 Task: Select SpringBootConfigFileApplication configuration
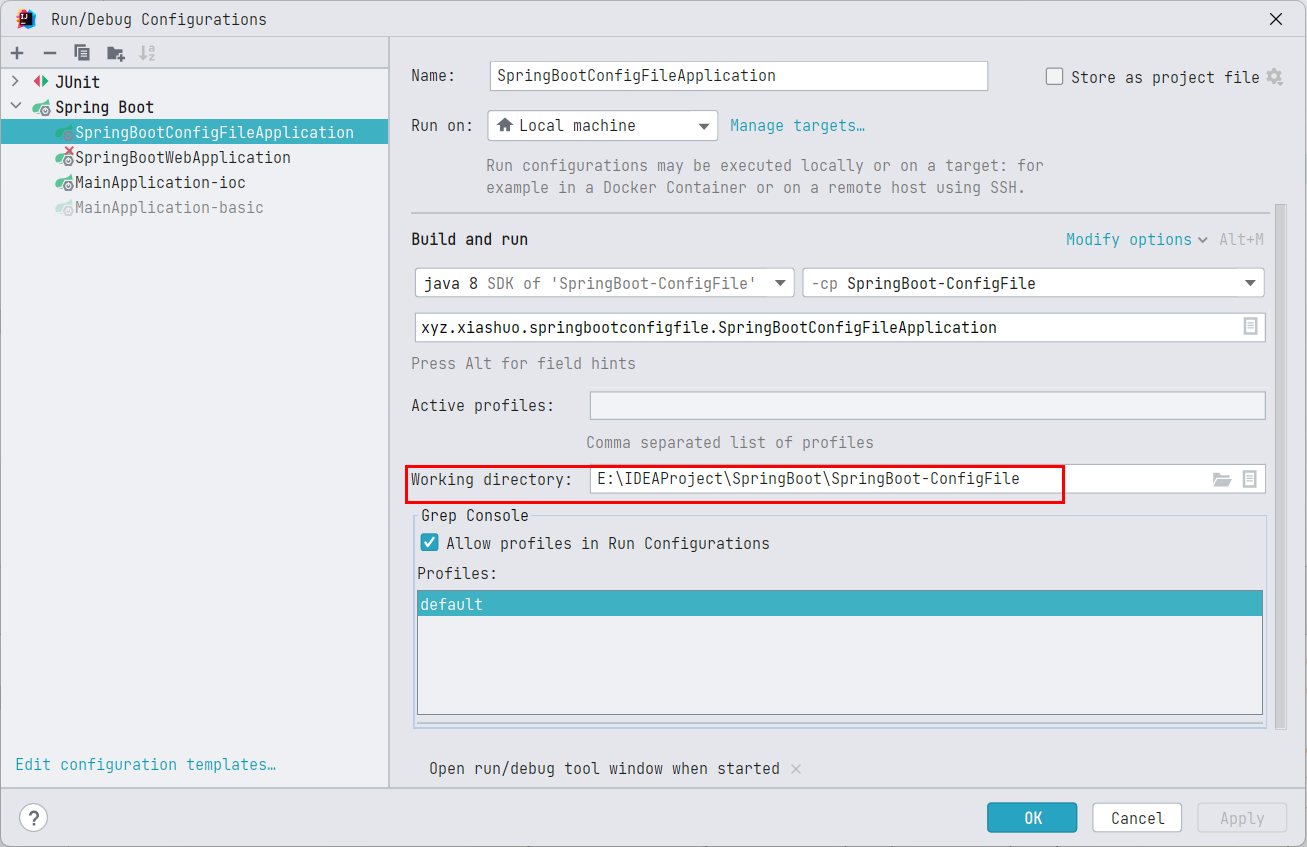tap(194, 132)
